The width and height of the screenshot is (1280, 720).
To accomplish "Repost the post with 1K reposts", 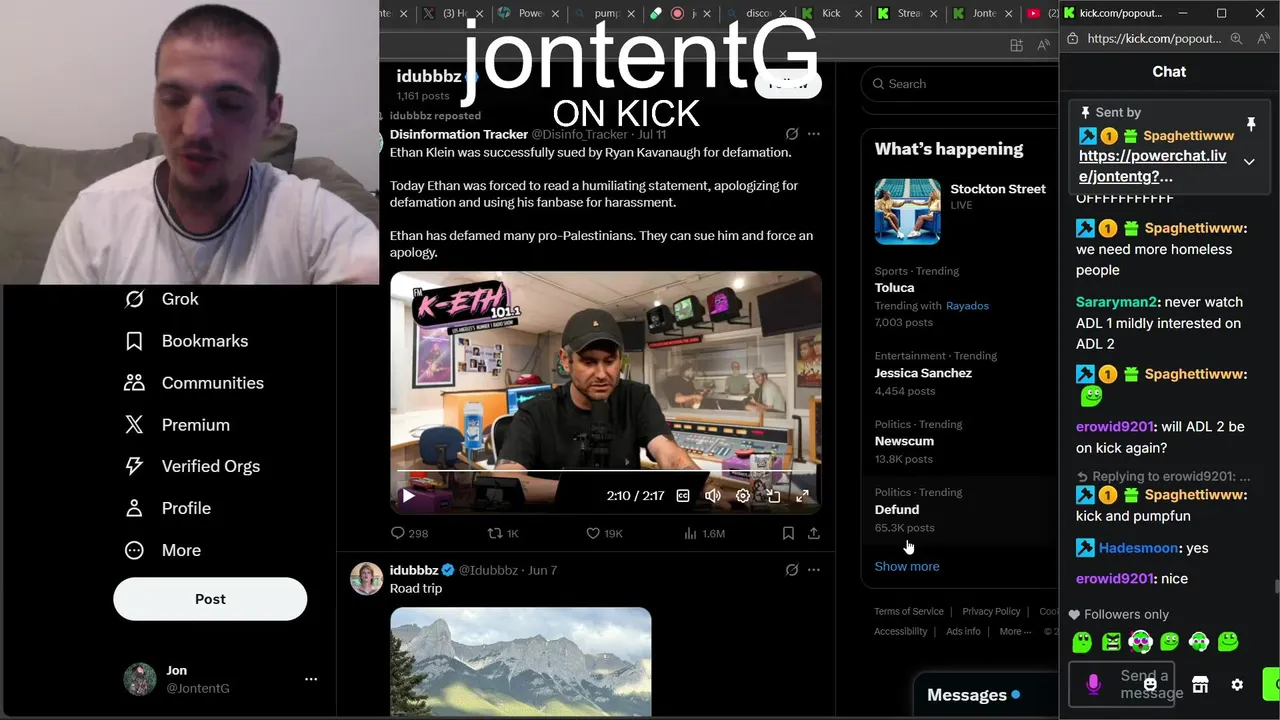I will [503, 533].
